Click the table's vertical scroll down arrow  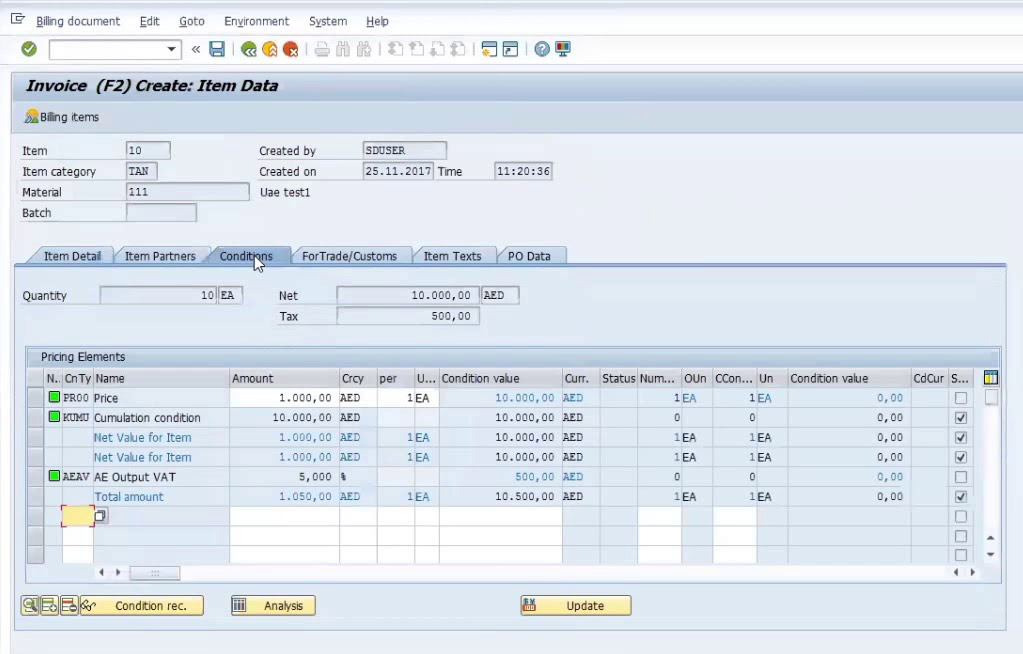point(990,555)
